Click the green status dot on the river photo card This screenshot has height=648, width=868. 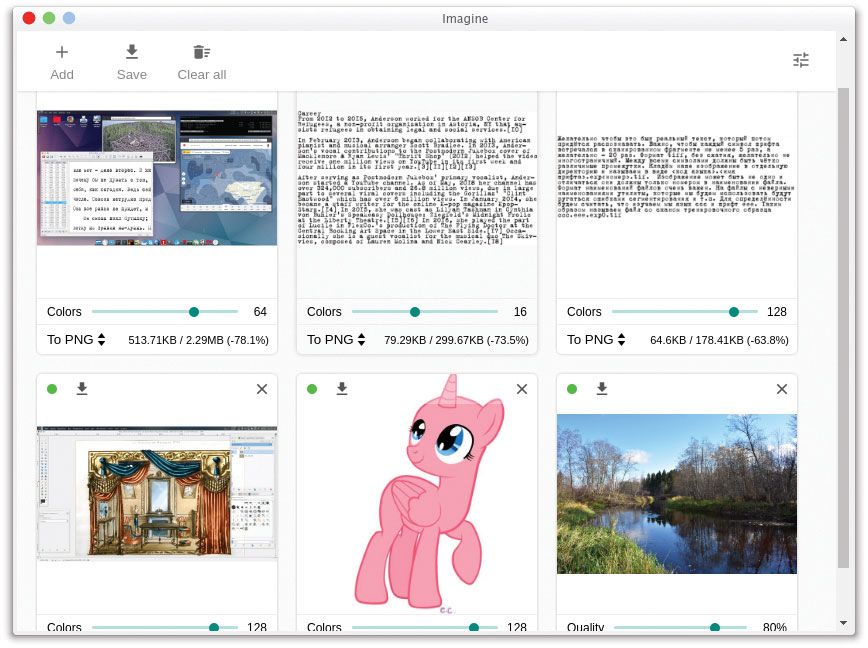(x=572, y=389)
